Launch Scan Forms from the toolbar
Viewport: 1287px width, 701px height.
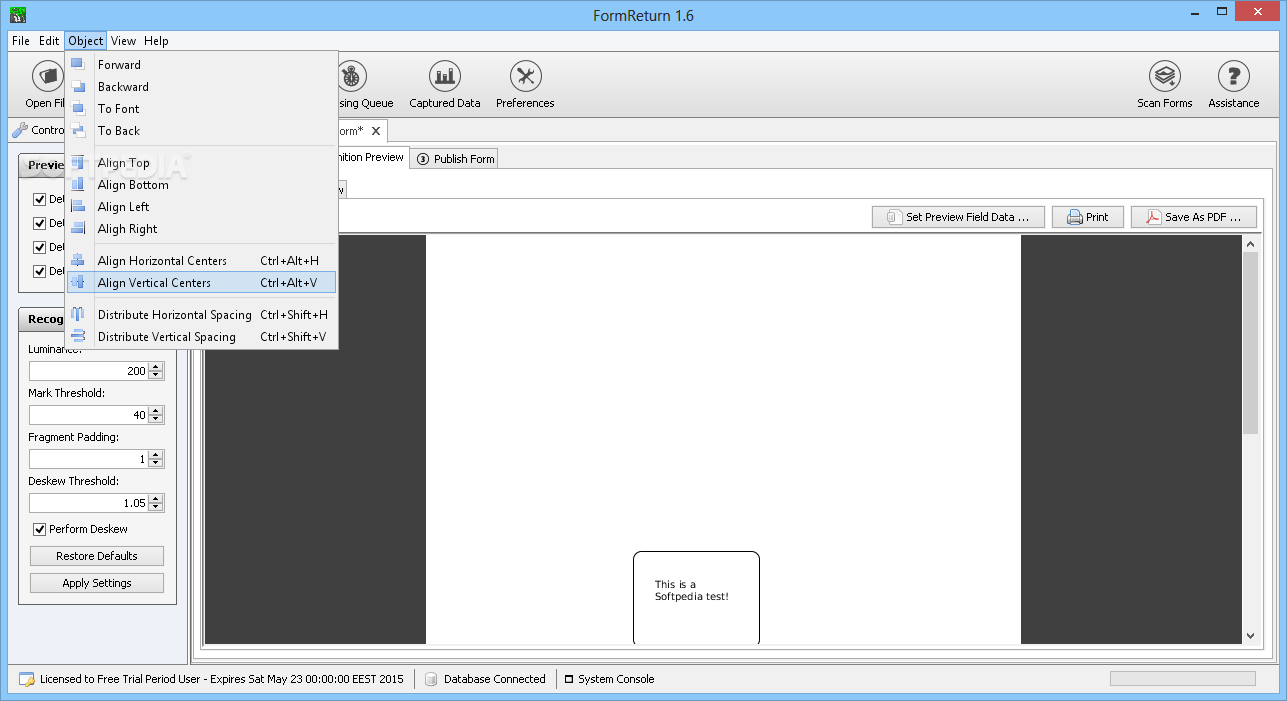1165,76
